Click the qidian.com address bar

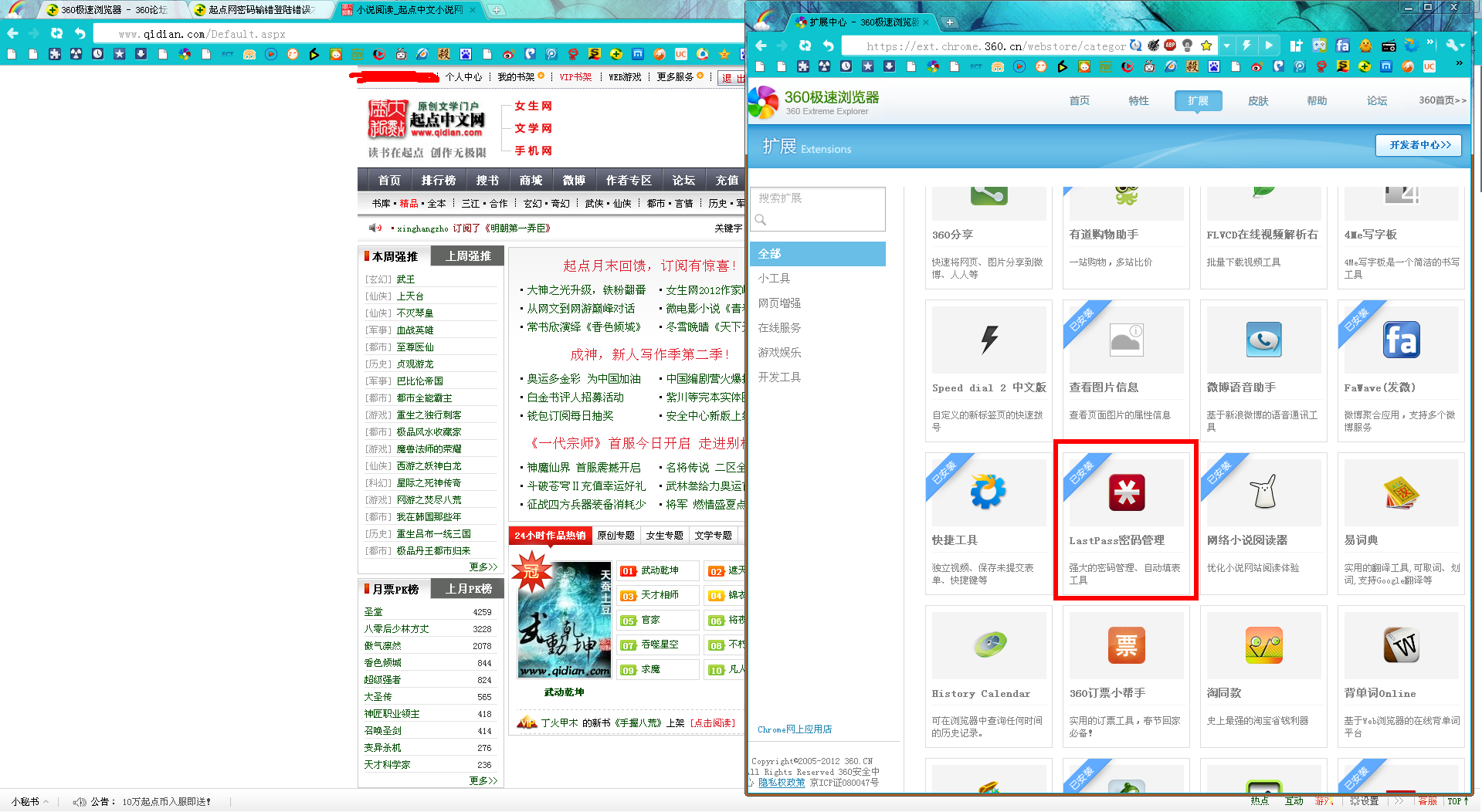click(417, 34)
